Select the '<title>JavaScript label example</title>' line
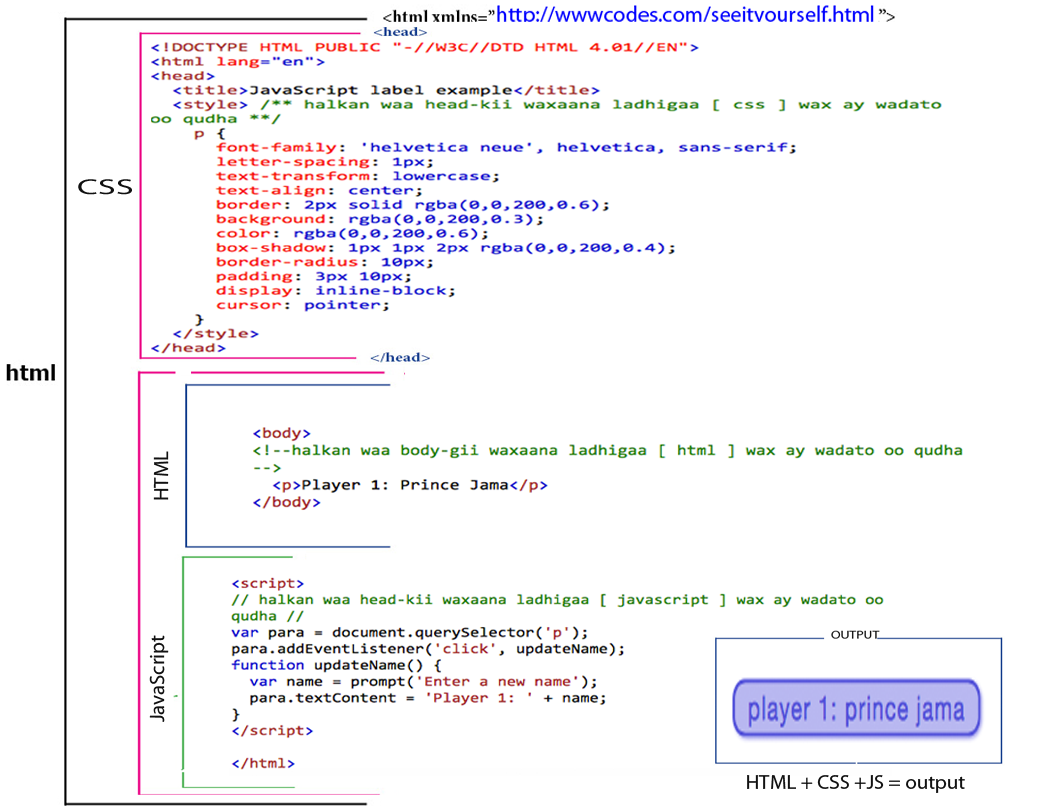Screen dimensions: 1049x806 click(x=386, y=90)
